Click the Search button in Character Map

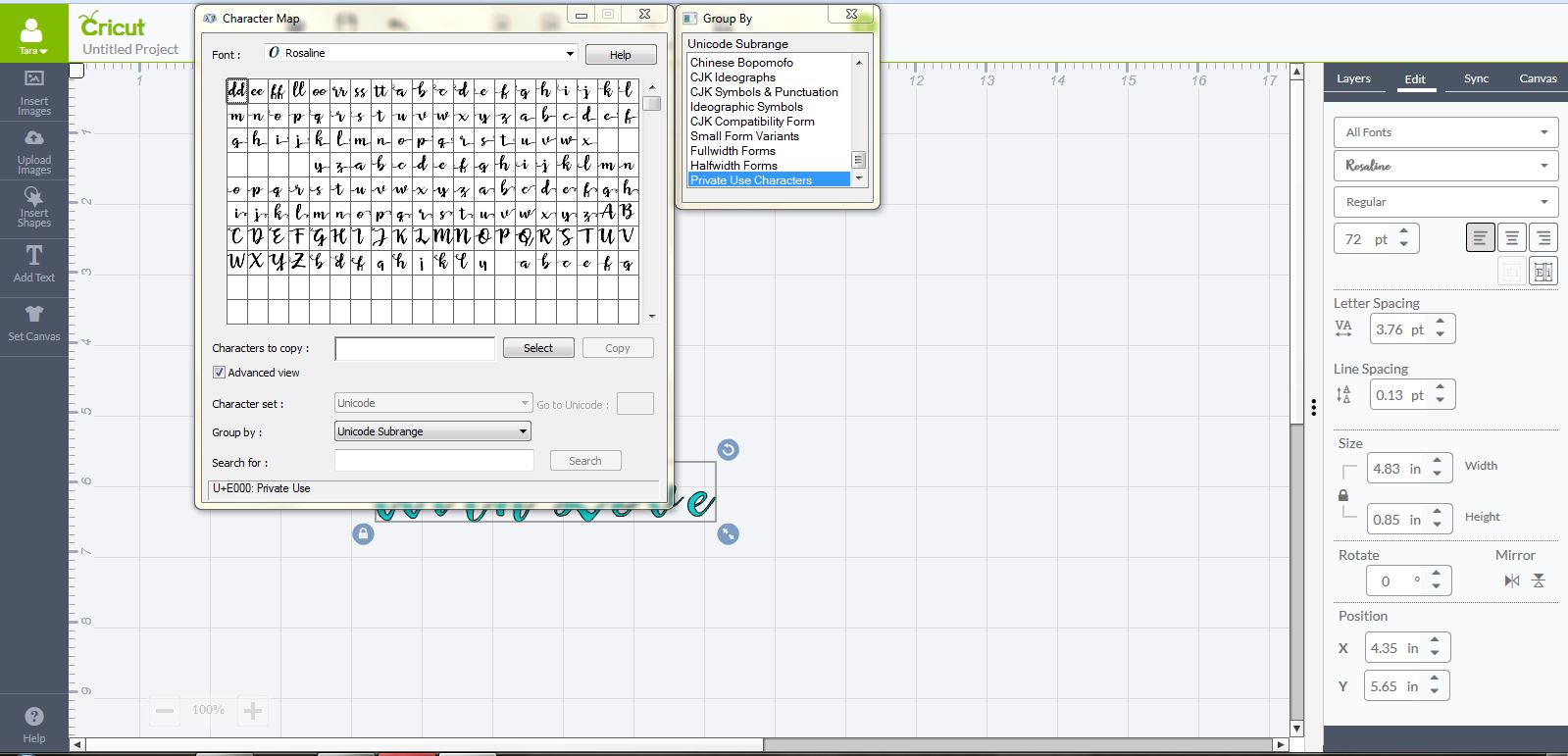585,461
